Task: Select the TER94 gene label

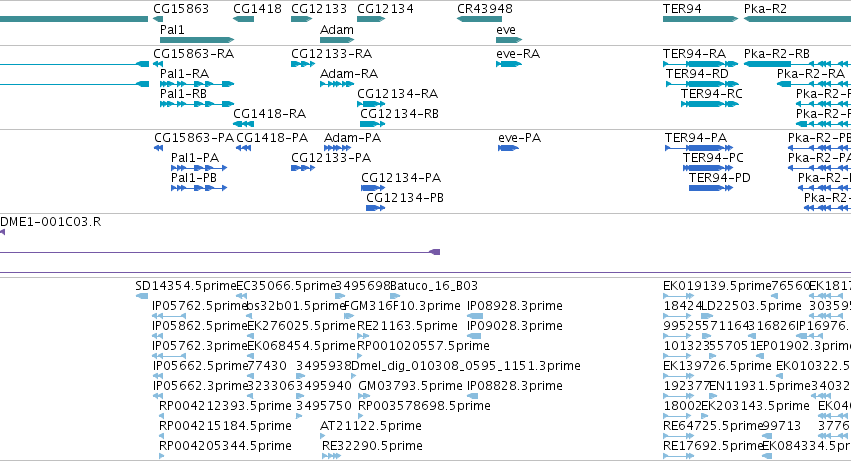Action: pos(682,9)
